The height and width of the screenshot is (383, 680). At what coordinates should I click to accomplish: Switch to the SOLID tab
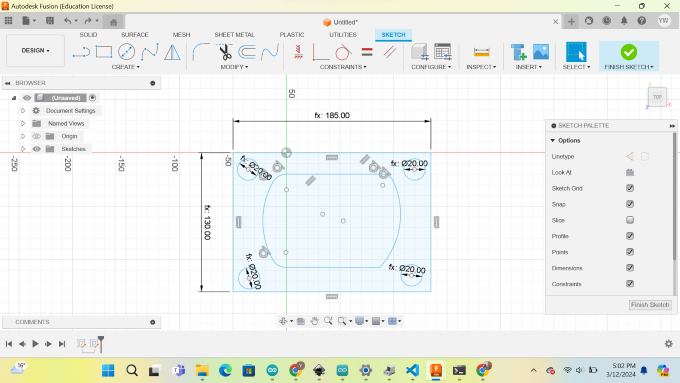[88, 34]
